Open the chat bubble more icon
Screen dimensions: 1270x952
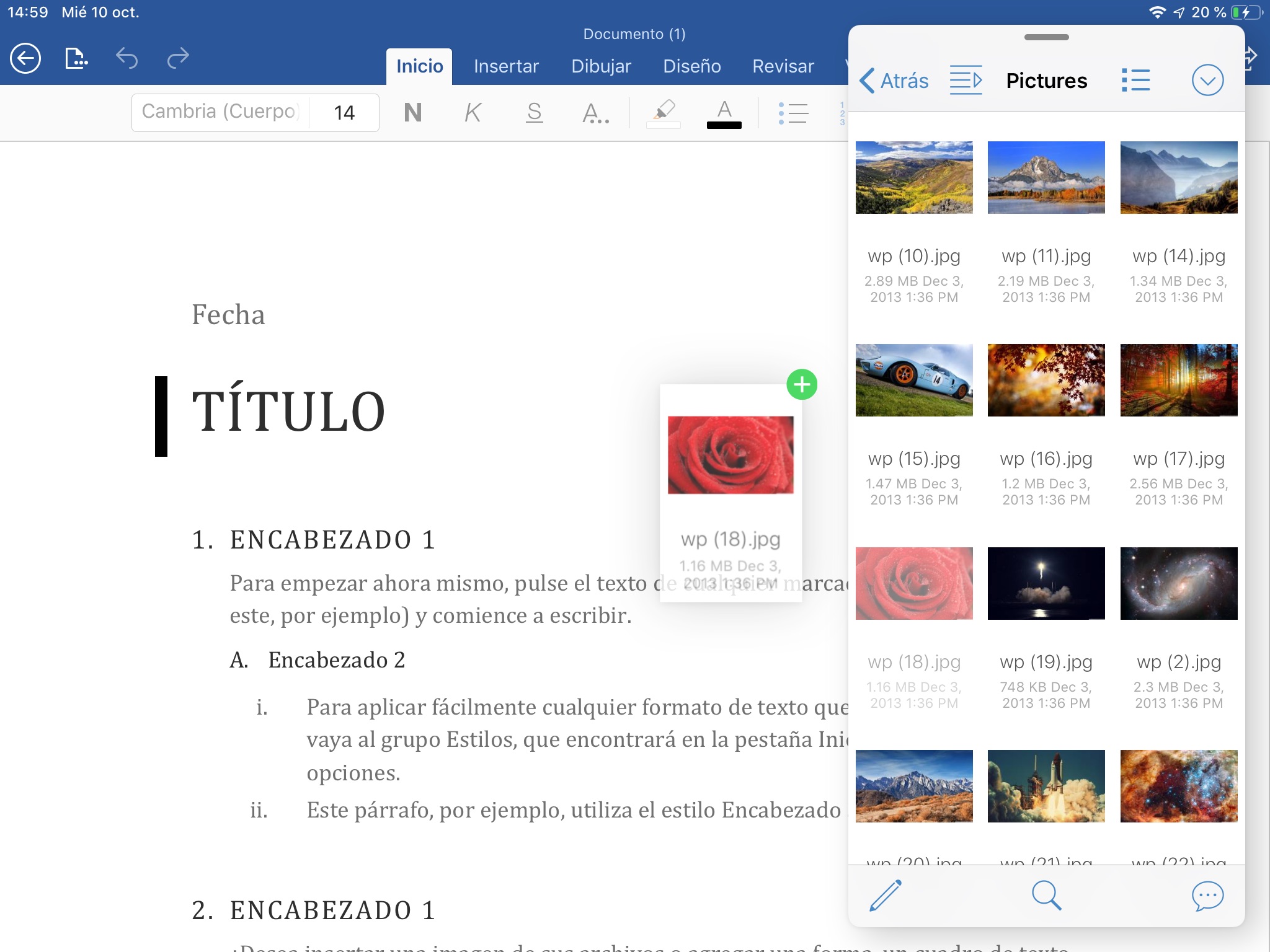1207,896
